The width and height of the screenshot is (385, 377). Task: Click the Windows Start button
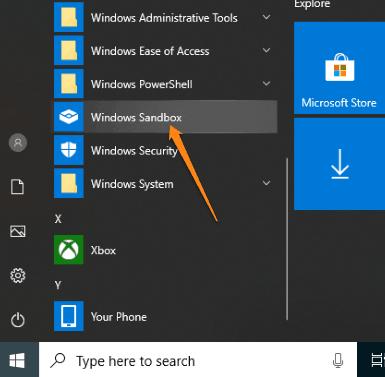pos(17,361)
